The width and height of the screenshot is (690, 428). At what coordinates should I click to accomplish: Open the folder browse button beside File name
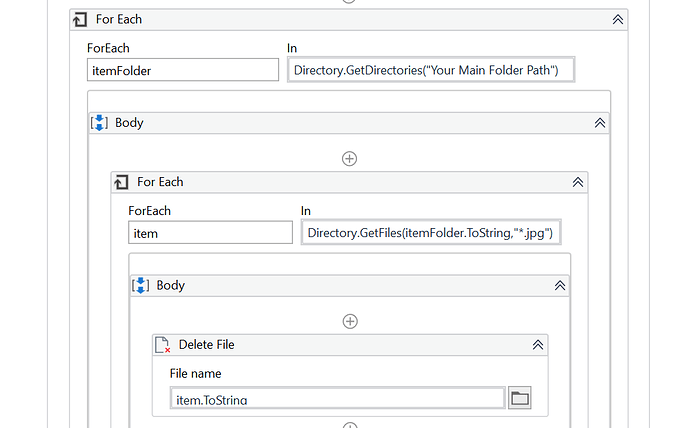tap(519, 398)
